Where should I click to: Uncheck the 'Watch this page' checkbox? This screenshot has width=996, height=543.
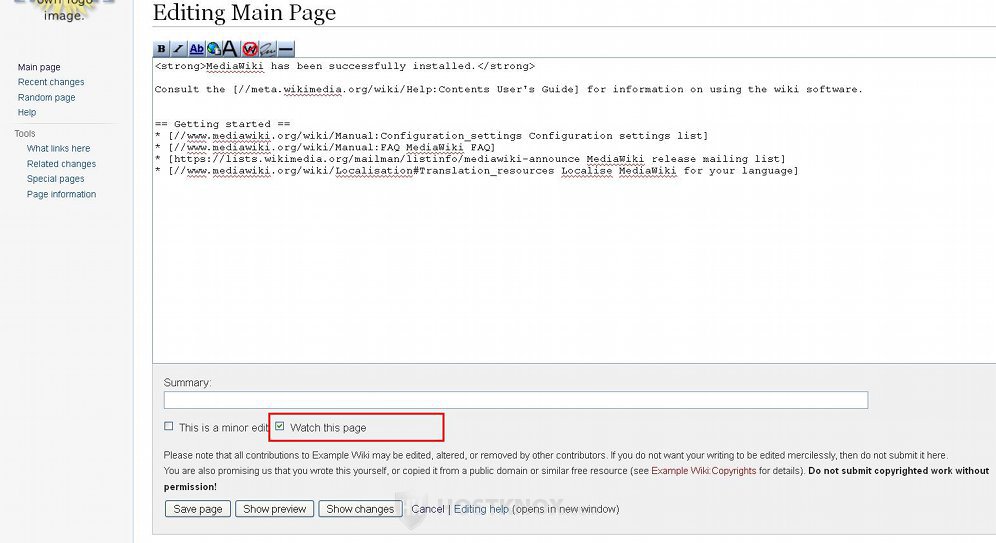coord(279,426)
